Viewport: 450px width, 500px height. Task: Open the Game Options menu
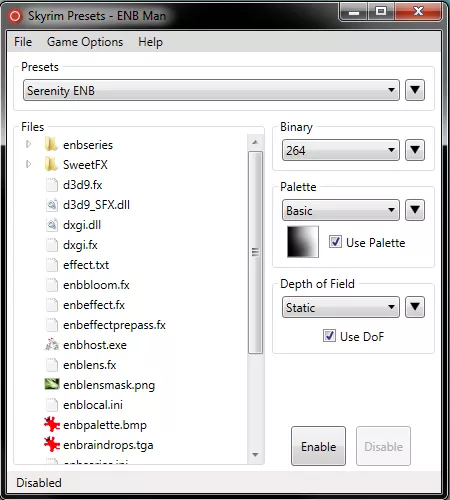pos(85,42)
